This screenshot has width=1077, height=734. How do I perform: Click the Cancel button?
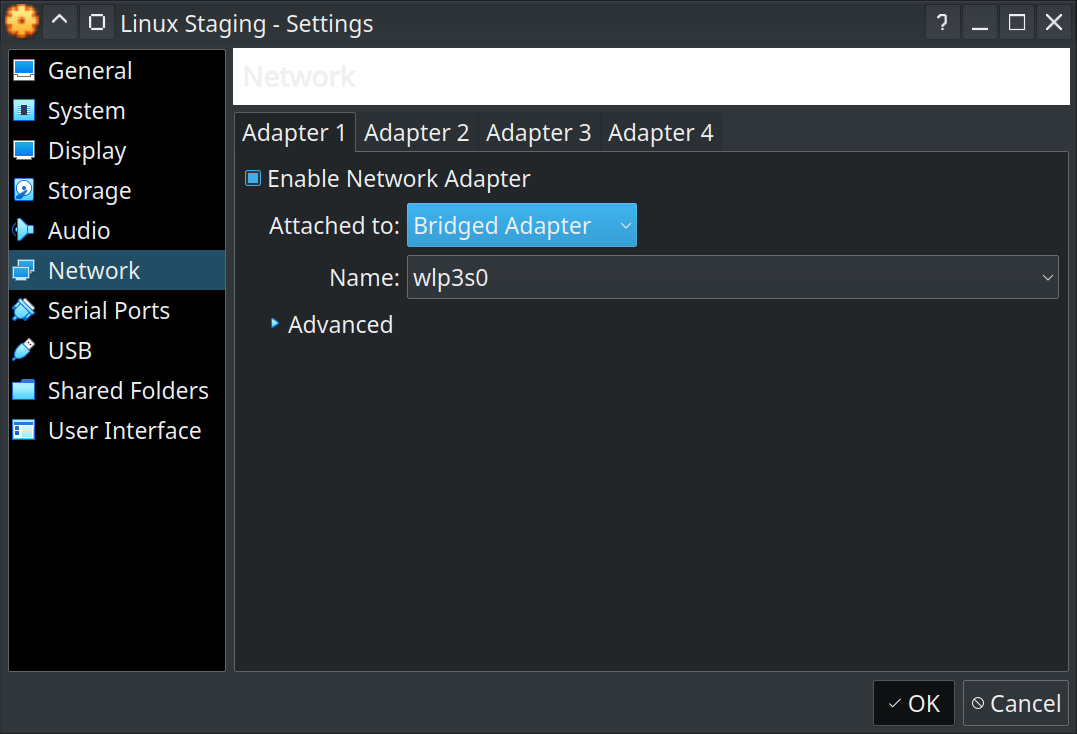1015,703
